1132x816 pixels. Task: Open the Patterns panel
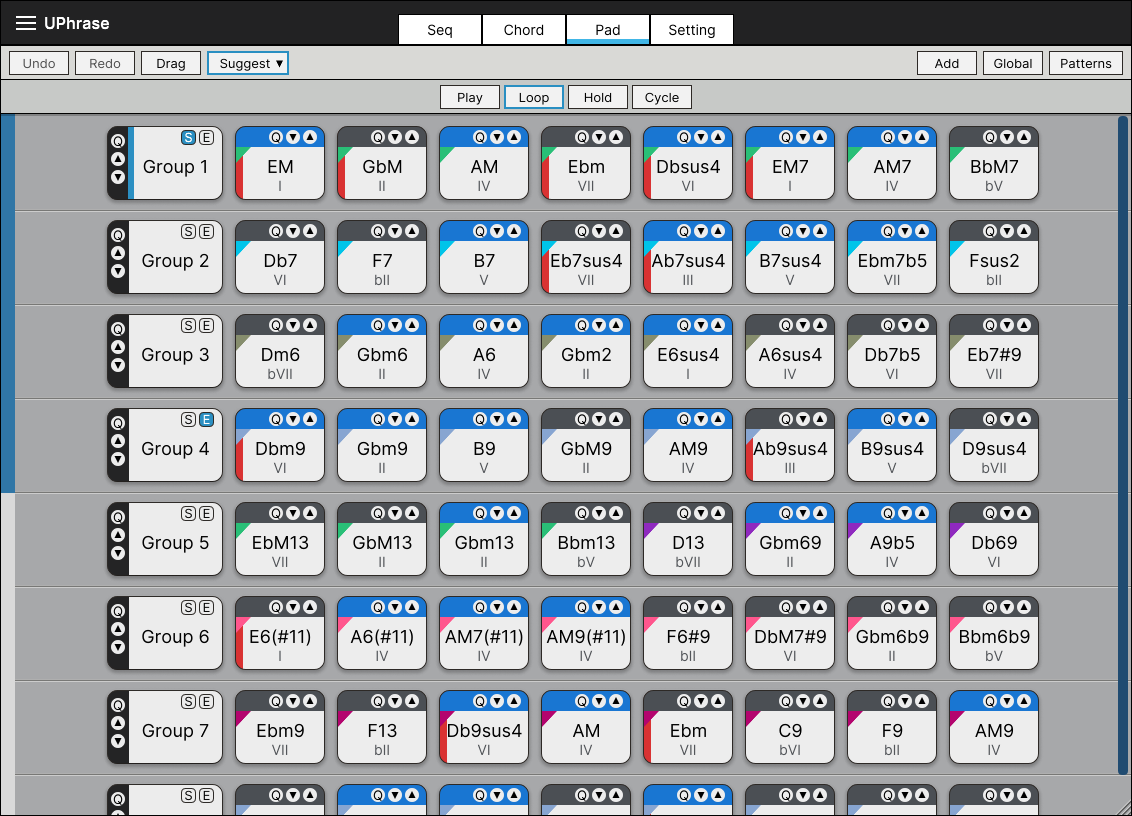1086,64
